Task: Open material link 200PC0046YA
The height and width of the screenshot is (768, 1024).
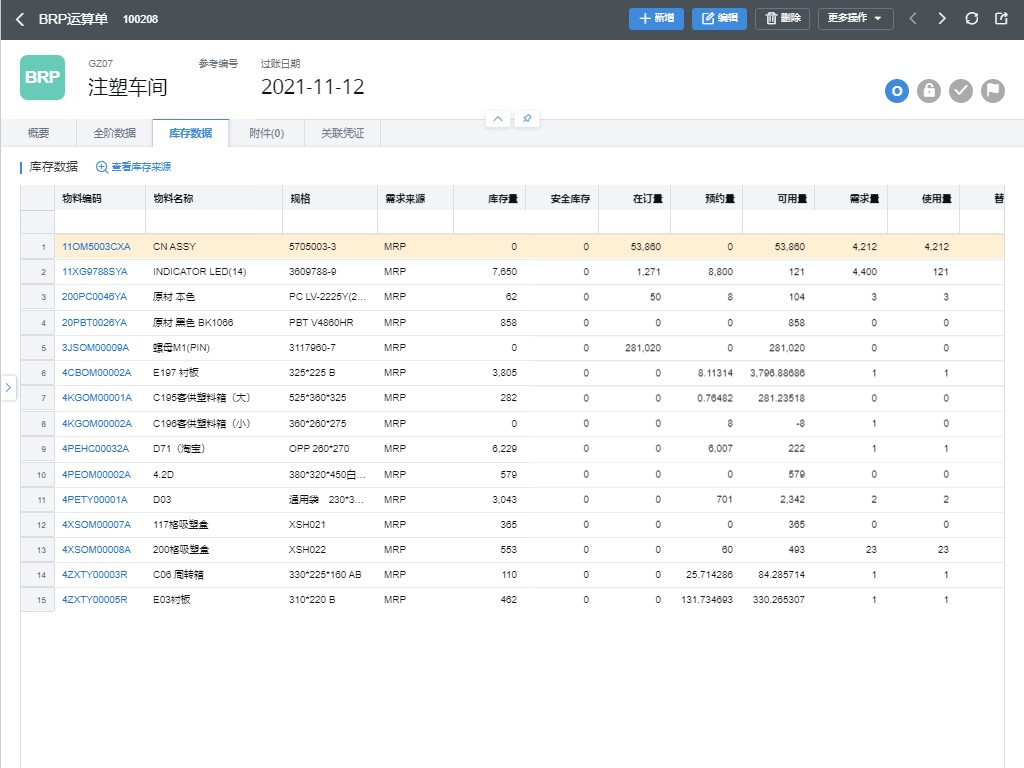Action: pyautogui.click(x=94, y=296)
